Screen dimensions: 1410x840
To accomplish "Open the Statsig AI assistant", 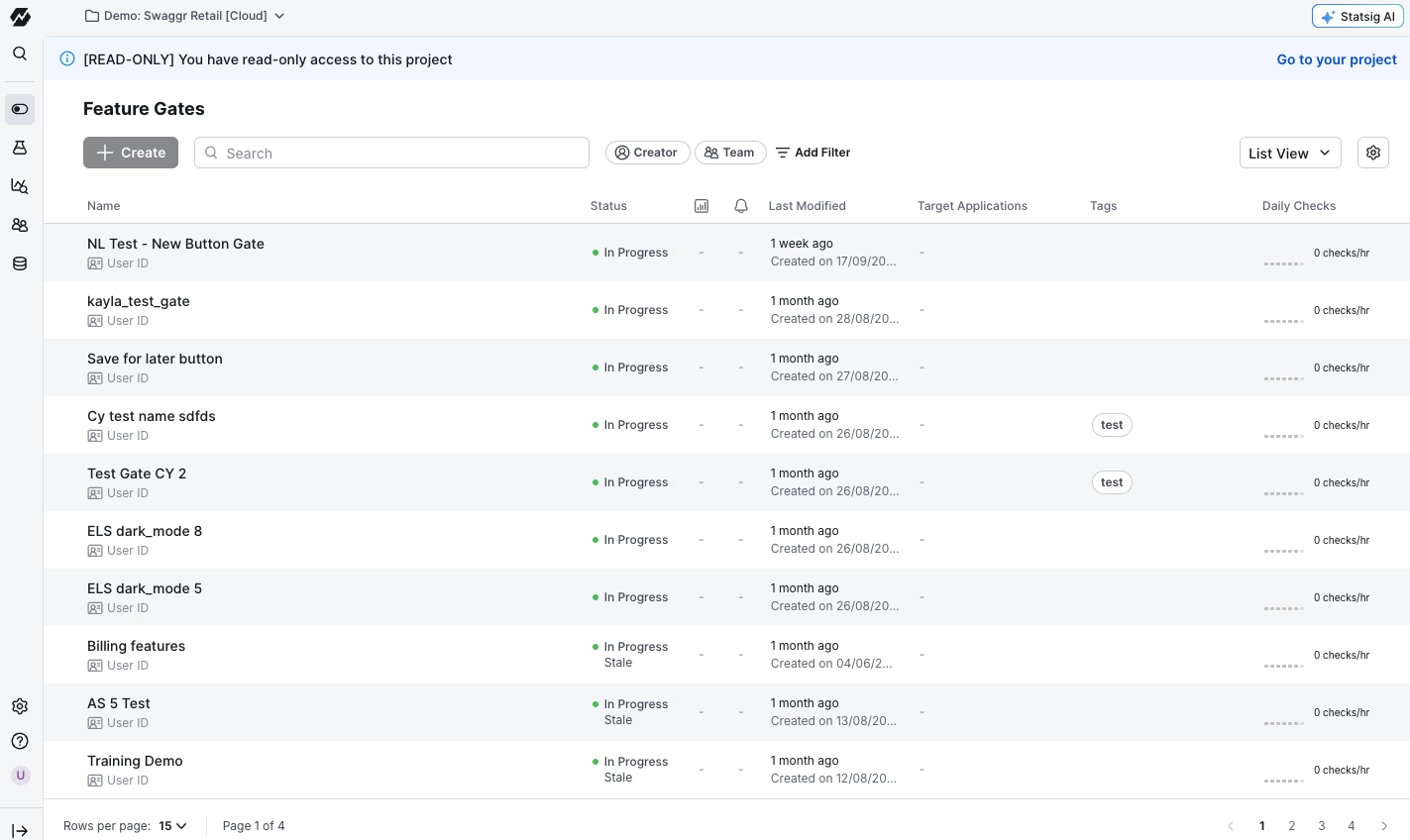I will 1357,17.
